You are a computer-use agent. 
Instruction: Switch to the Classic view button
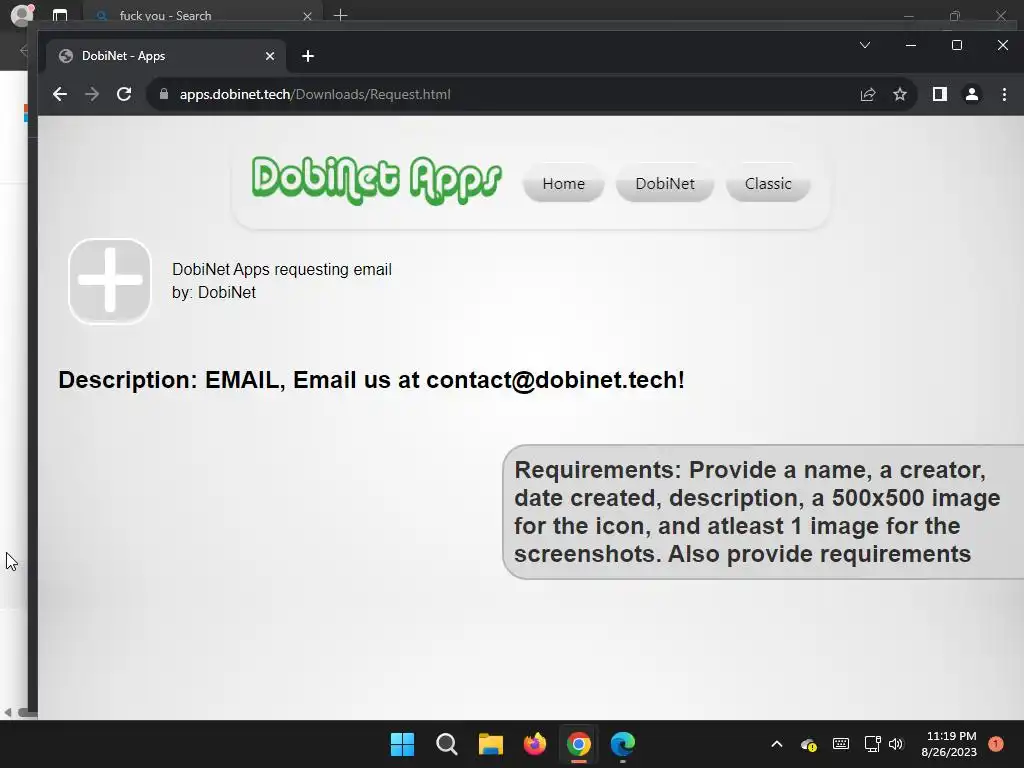[768, 184]
